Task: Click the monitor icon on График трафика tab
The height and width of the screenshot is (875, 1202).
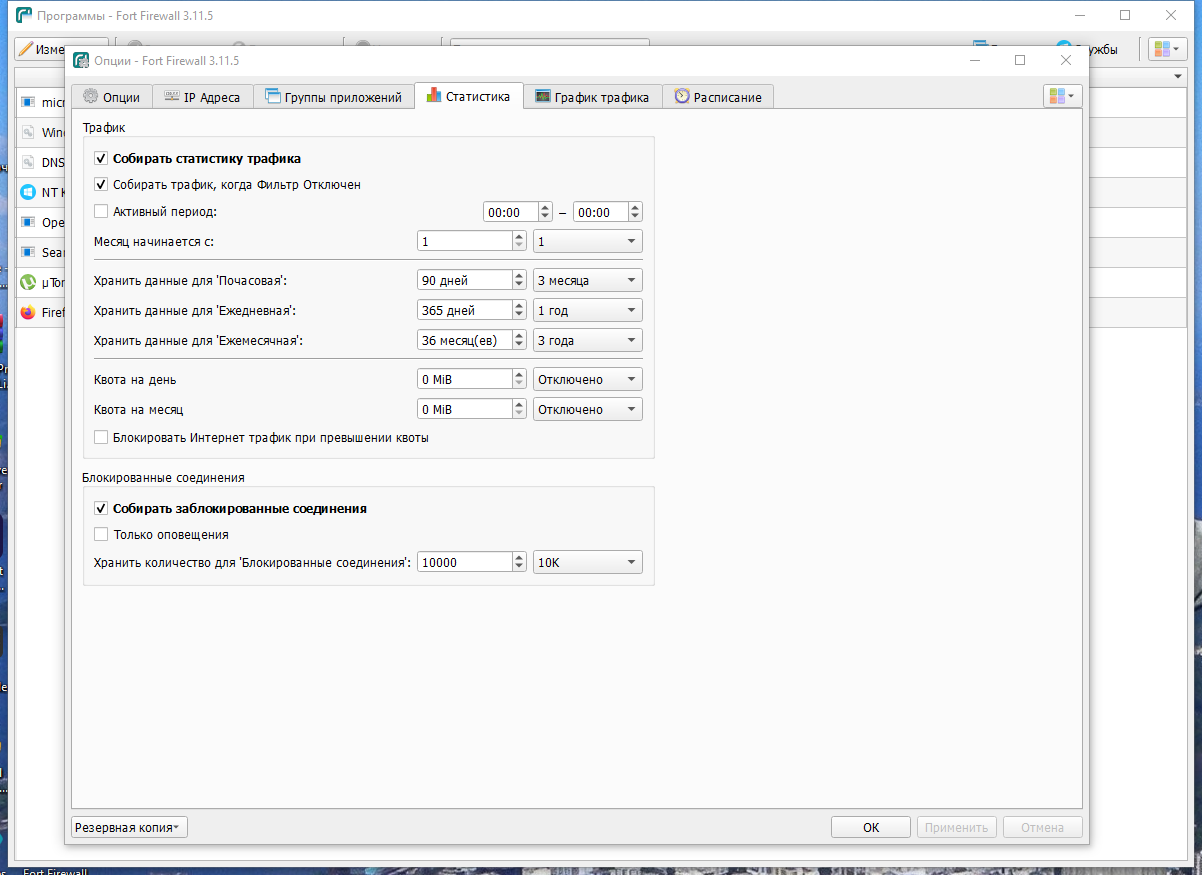Action: coord(542,97)
